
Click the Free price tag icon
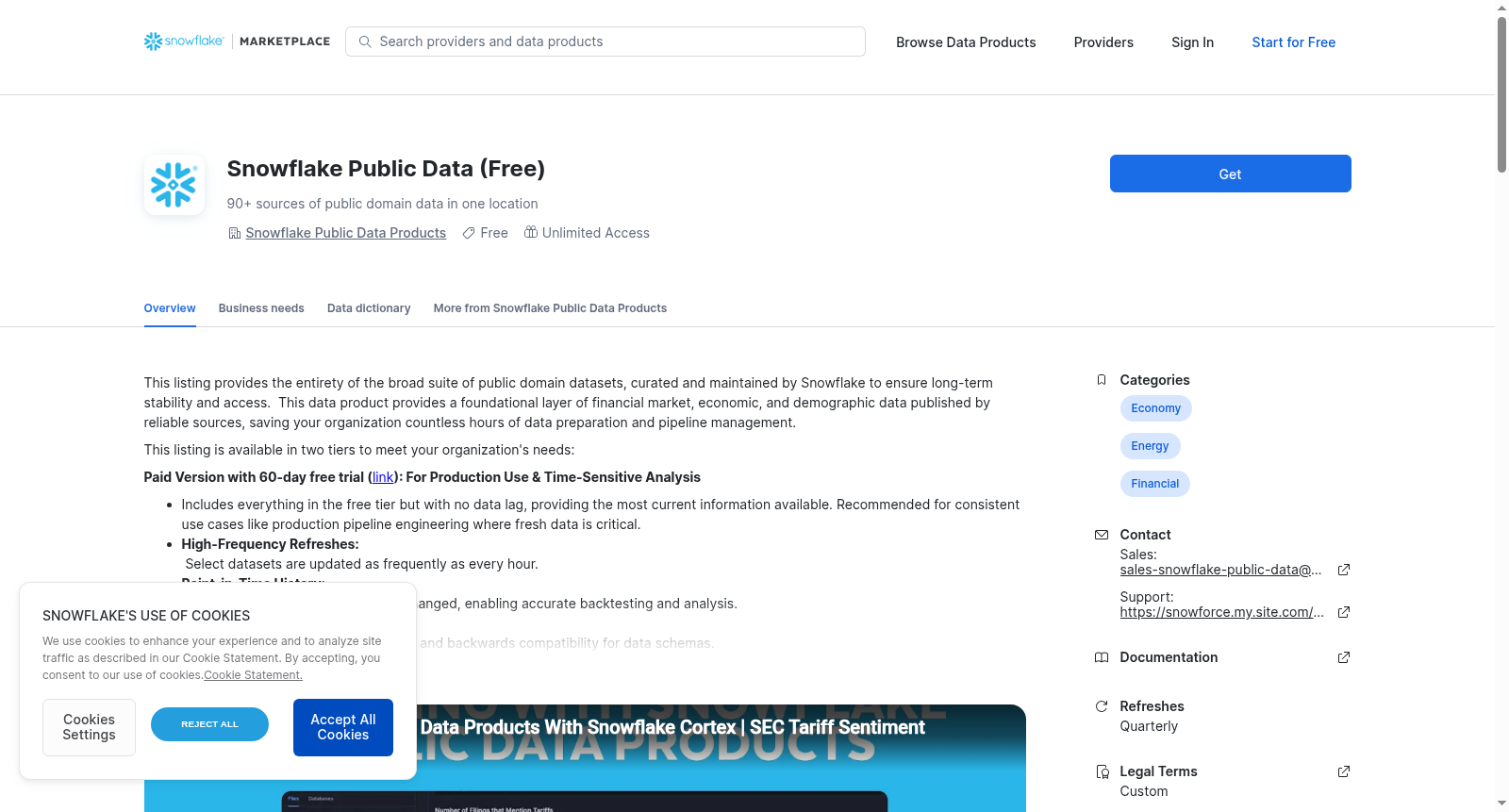point(469,233)
